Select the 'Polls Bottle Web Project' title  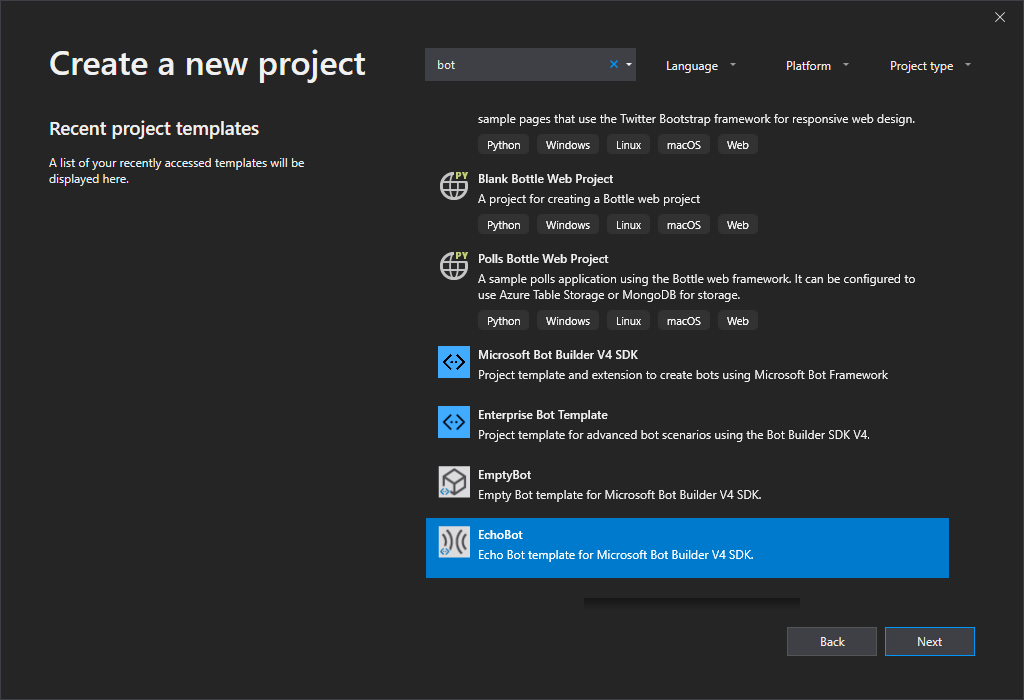[x=543, y=259]
